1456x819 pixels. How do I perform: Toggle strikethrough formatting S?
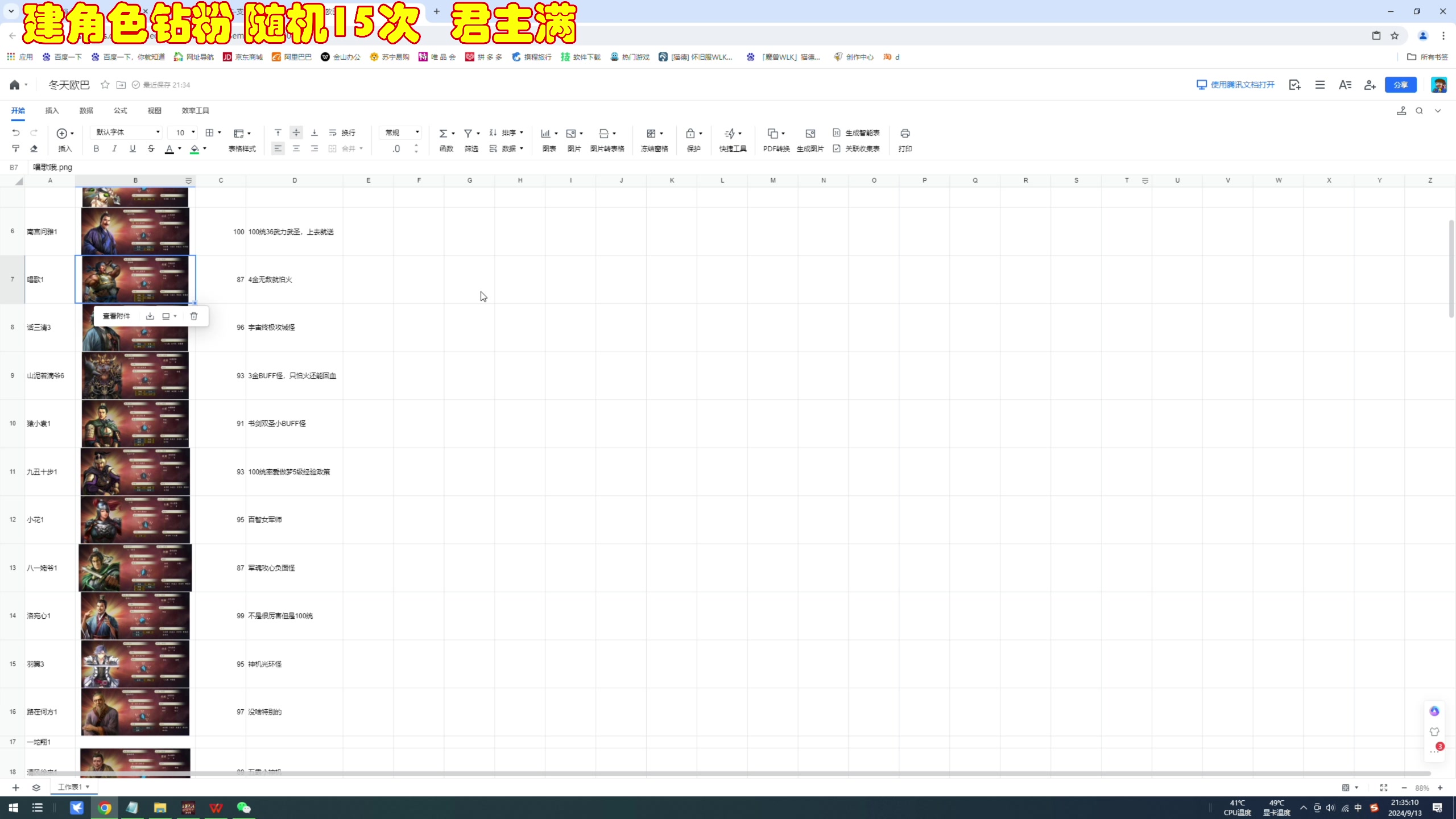pyautogui.click(x=151, y=148)
